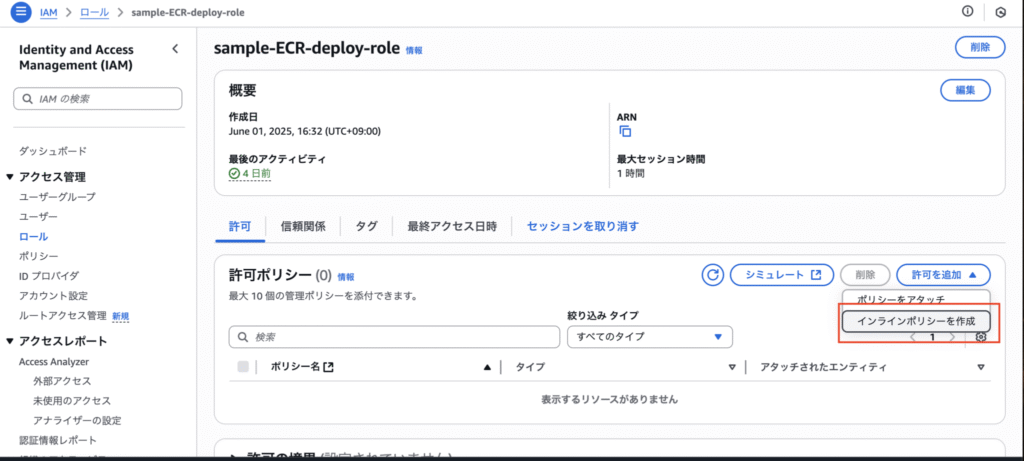Screen dimensions: 1024x461
Task: Open ユーザーグループ in sidebar
Action: (x=57, y=197)
